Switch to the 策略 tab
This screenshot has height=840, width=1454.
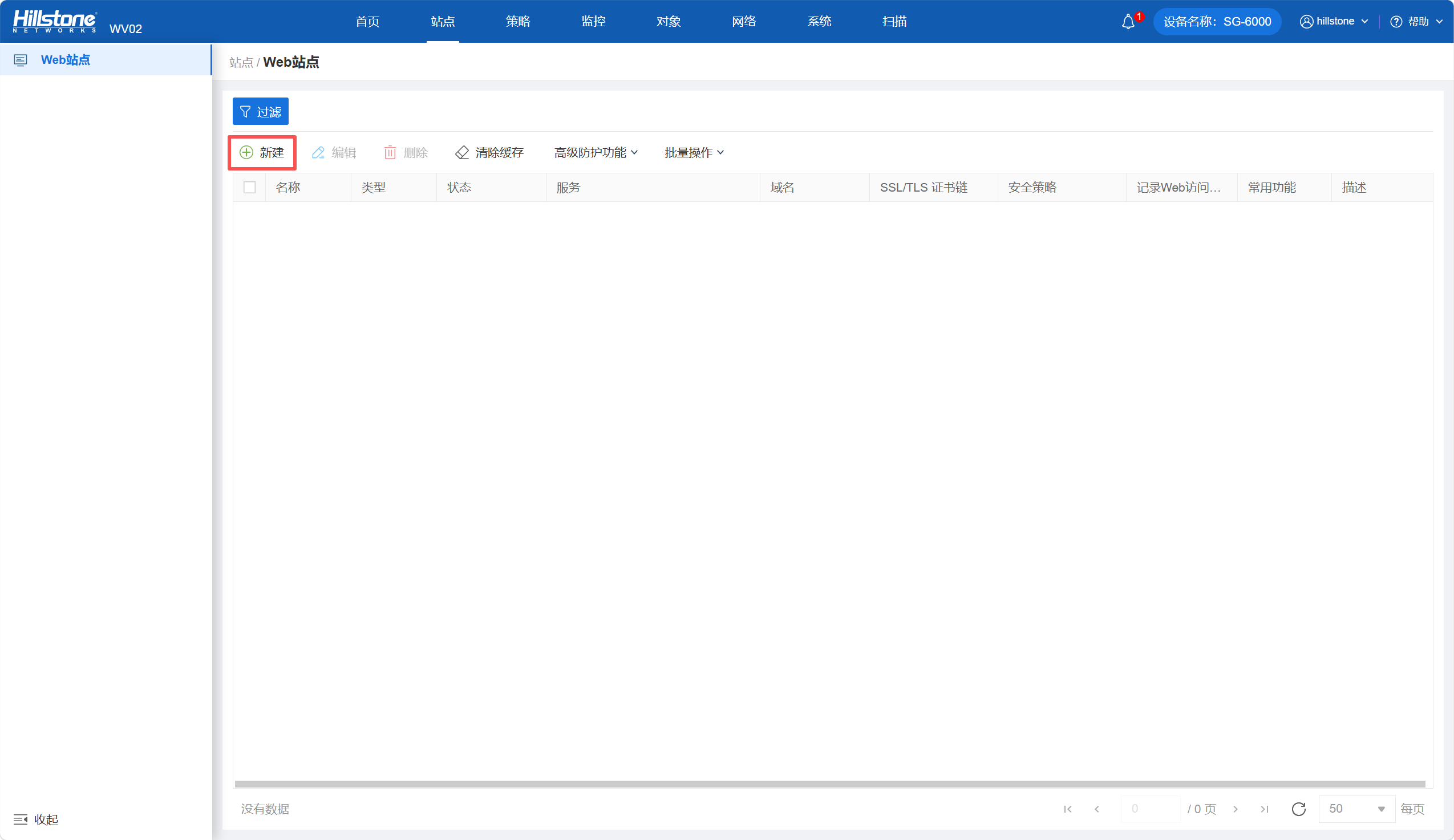click(517, 21)
